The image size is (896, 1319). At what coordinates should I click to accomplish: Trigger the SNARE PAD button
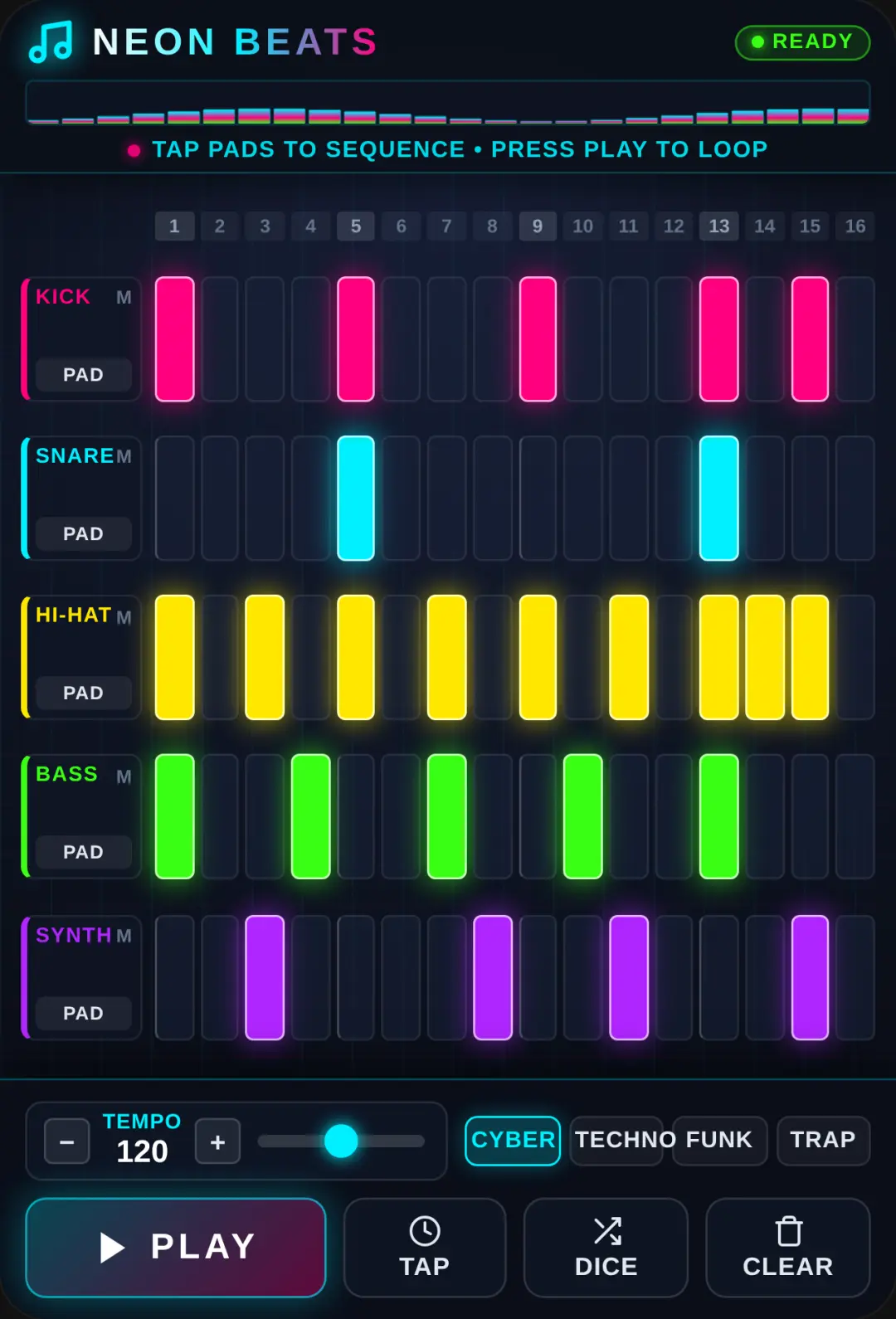(84, 534)
